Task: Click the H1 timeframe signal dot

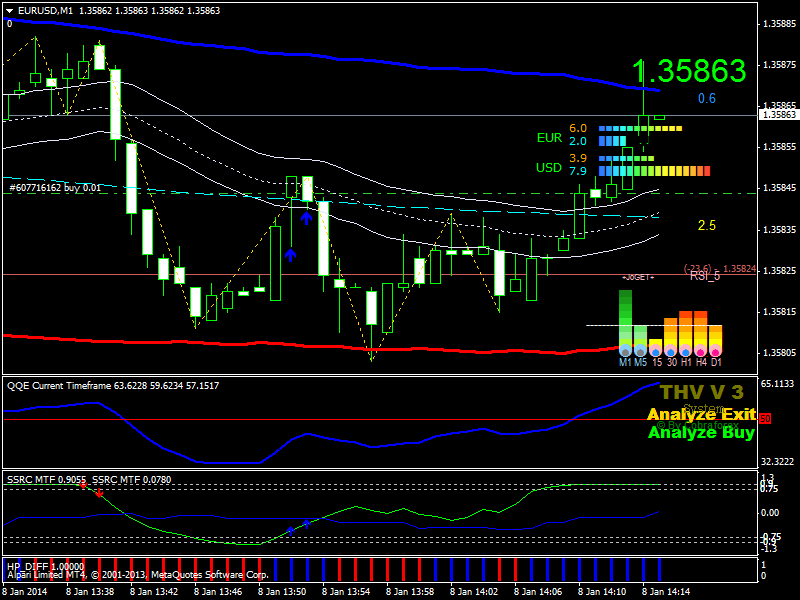Action: click(x=686, y=351)
